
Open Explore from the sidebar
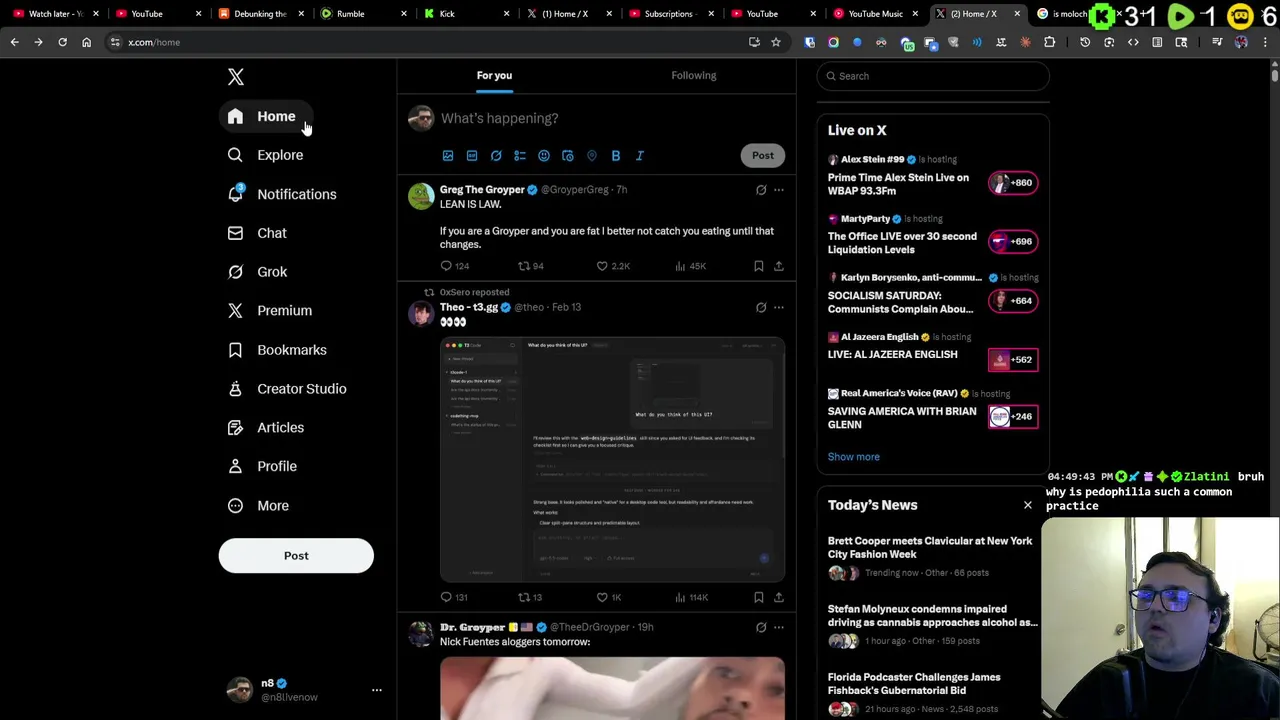(x=265, y=155)
